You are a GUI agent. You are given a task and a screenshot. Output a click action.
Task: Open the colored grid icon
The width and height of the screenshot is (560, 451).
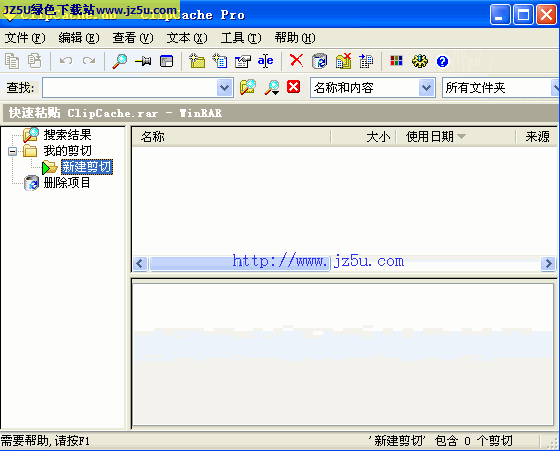tap(396, 61)
